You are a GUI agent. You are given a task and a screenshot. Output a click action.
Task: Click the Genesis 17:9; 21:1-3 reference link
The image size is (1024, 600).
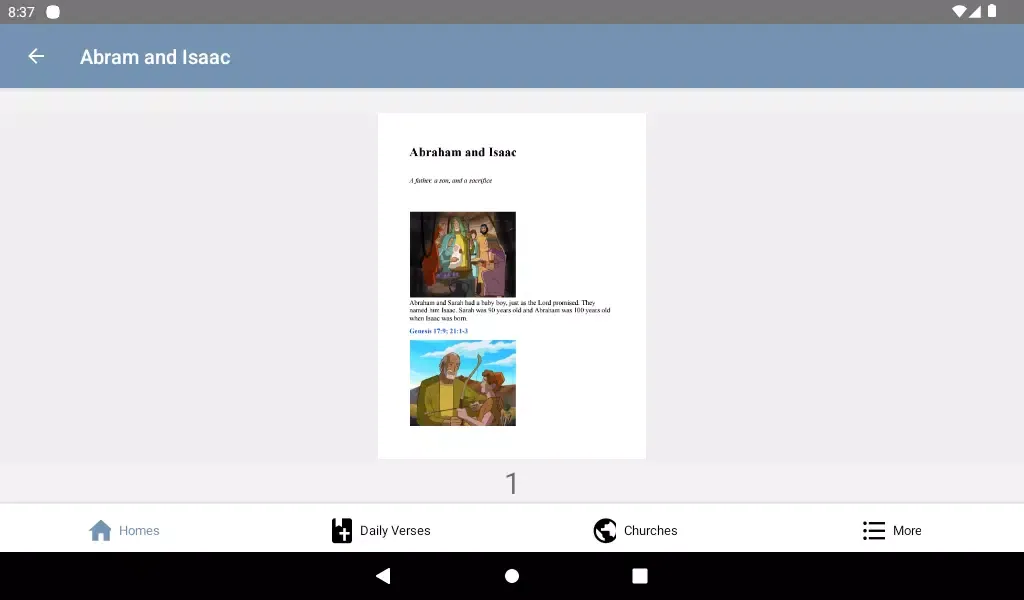(438, 331)
